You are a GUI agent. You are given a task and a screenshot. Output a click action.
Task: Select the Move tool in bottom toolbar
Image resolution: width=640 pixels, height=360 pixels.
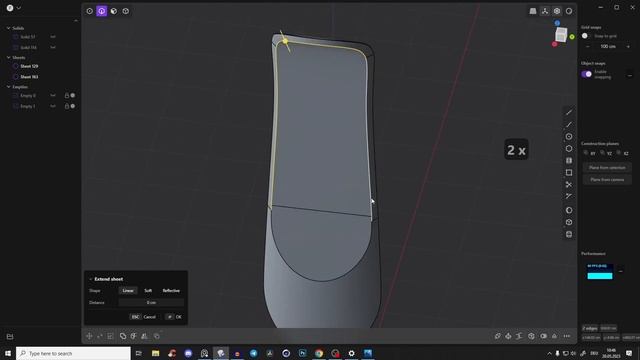89,336
